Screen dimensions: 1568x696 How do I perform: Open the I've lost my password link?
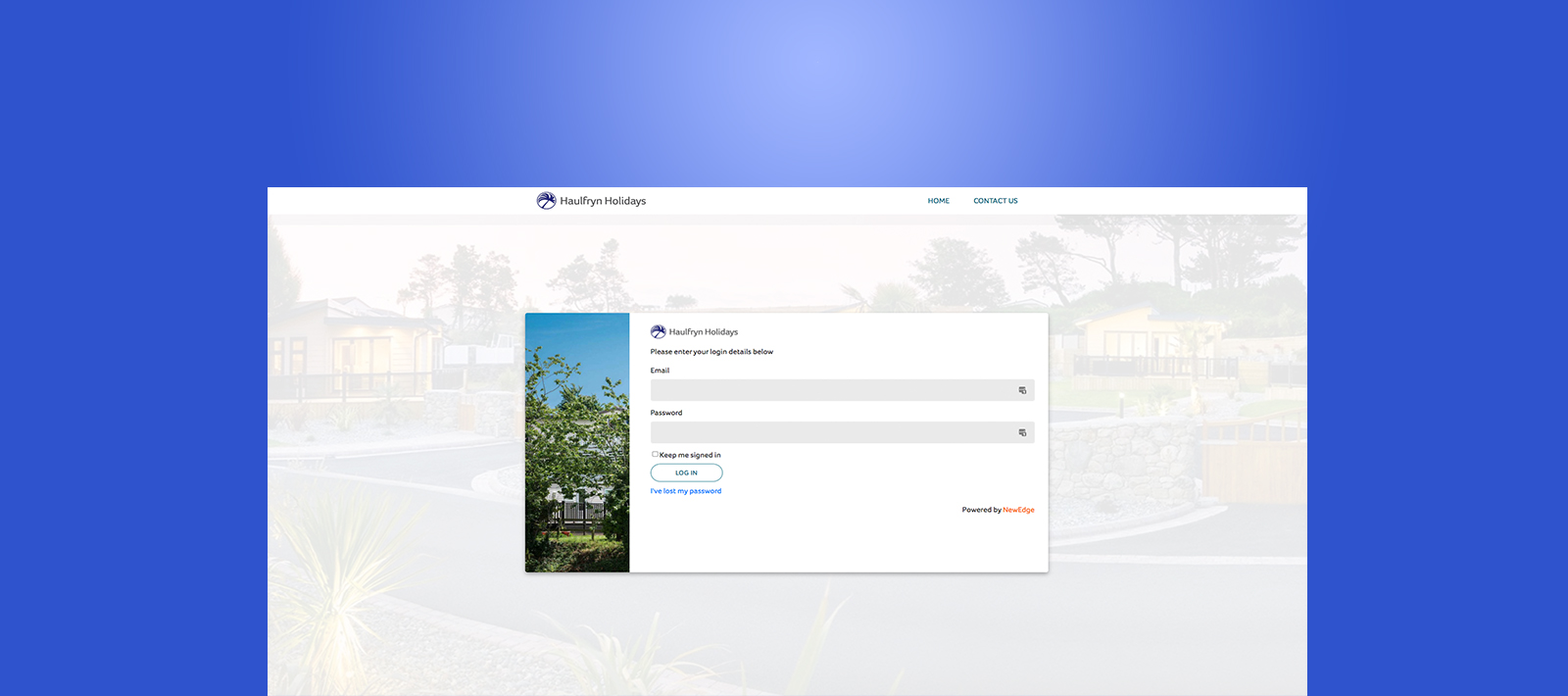tap(686, 491)
